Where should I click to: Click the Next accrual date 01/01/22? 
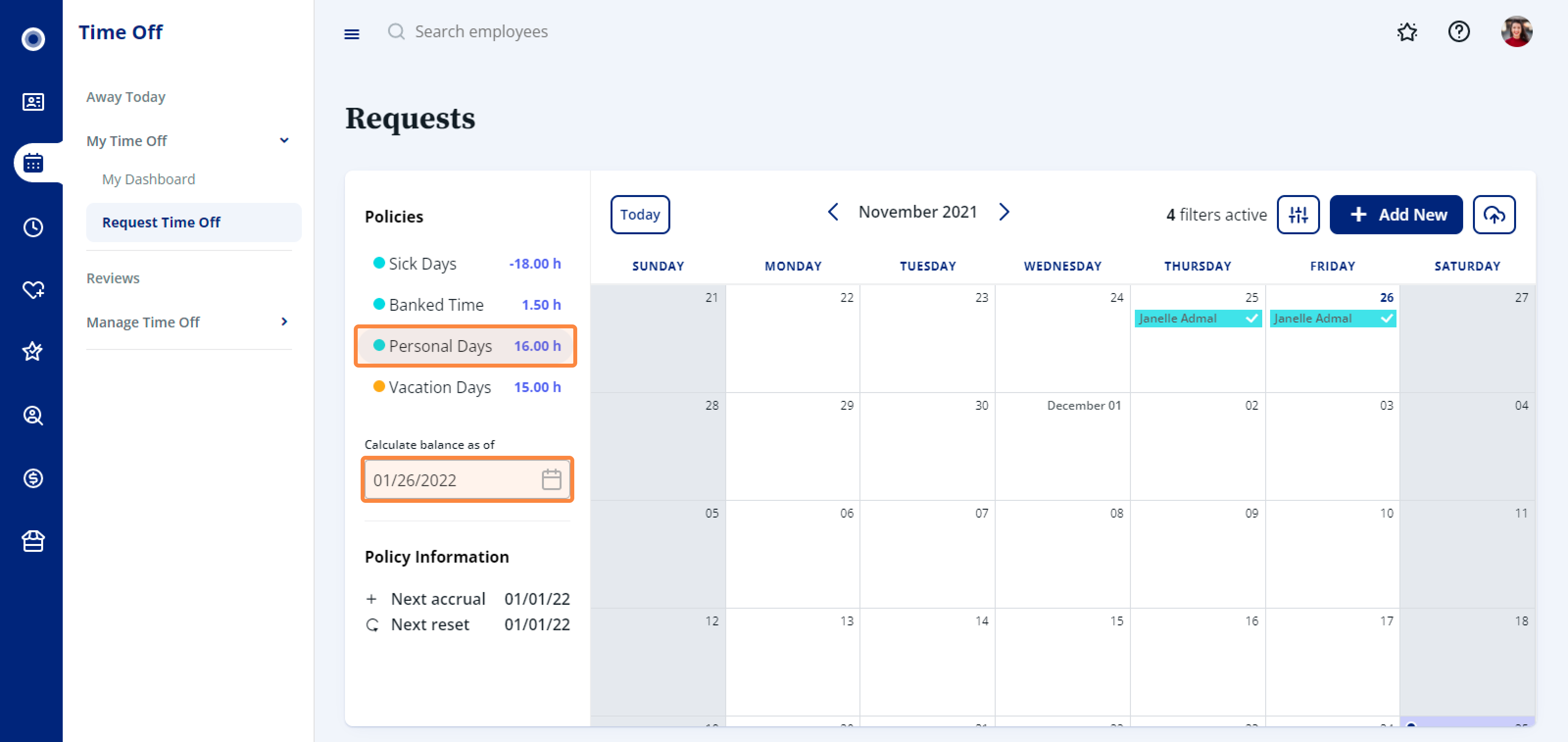tap(537, 599)
